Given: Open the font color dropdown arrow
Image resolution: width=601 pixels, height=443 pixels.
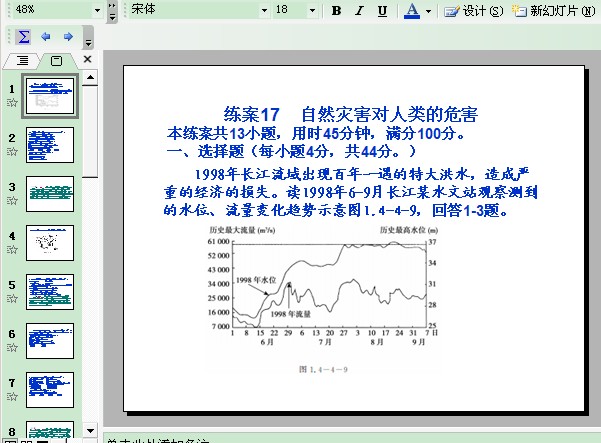Looking at the screenshot, I should point(429,11).
